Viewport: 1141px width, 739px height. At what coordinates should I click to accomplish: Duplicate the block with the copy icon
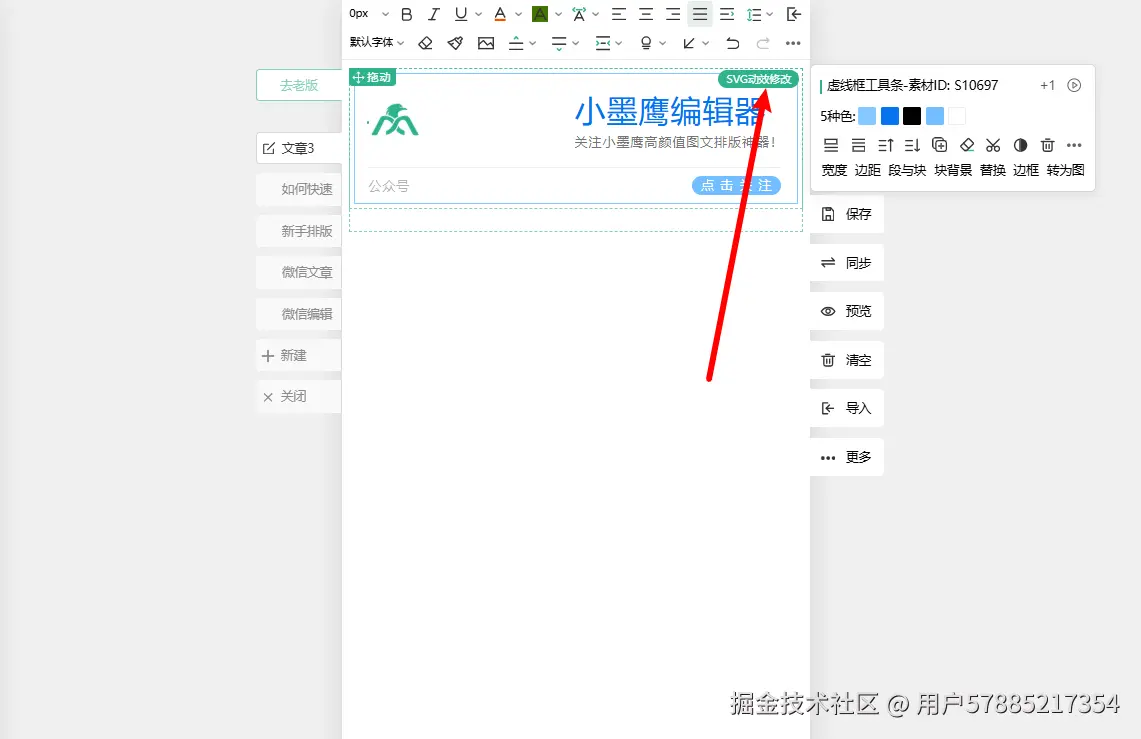[939, 145]
